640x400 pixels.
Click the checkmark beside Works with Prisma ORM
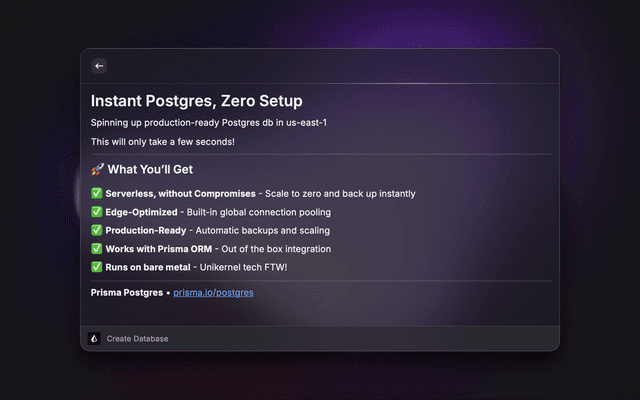[x=97, y=249]
